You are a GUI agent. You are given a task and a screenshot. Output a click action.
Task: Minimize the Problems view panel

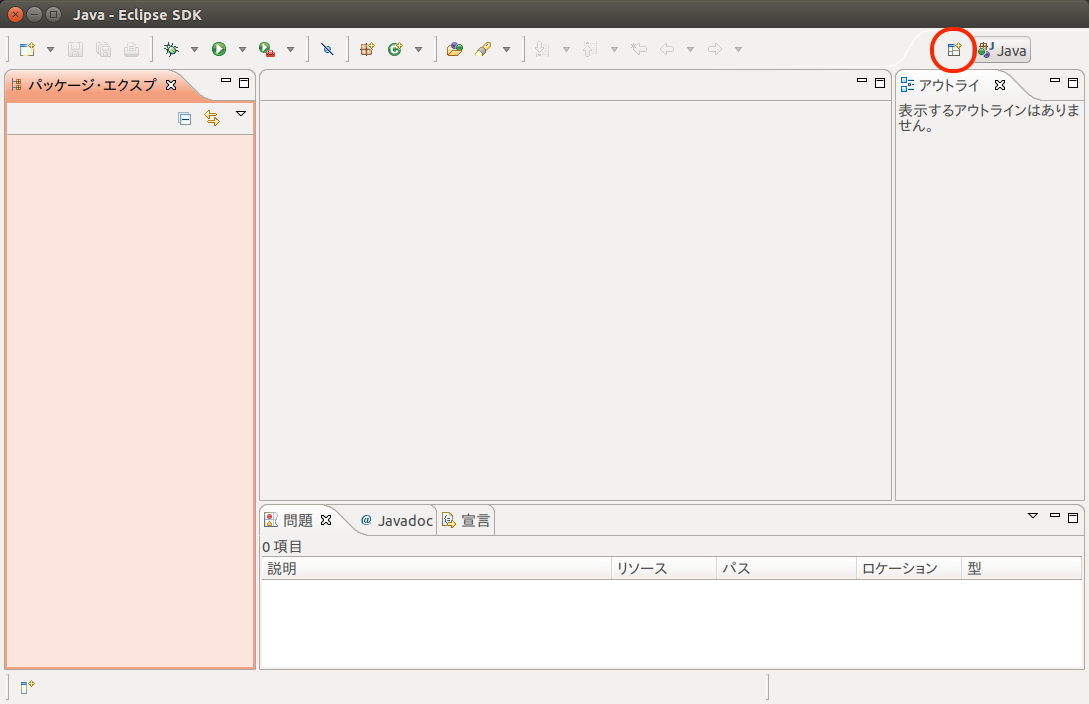click(1055, 516)
